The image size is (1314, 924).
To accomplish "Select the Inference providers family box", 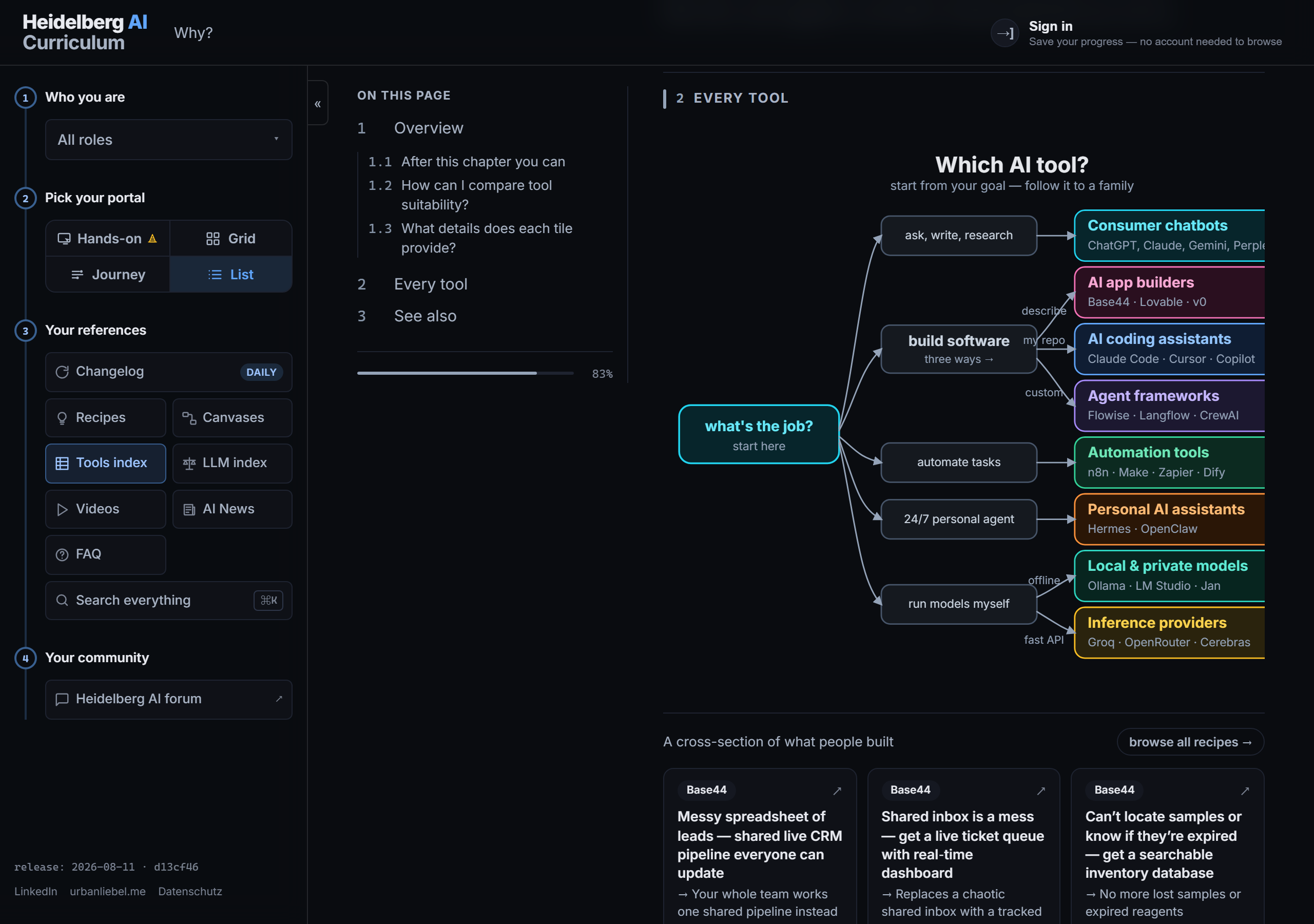I will click(x=1169, y=632).
